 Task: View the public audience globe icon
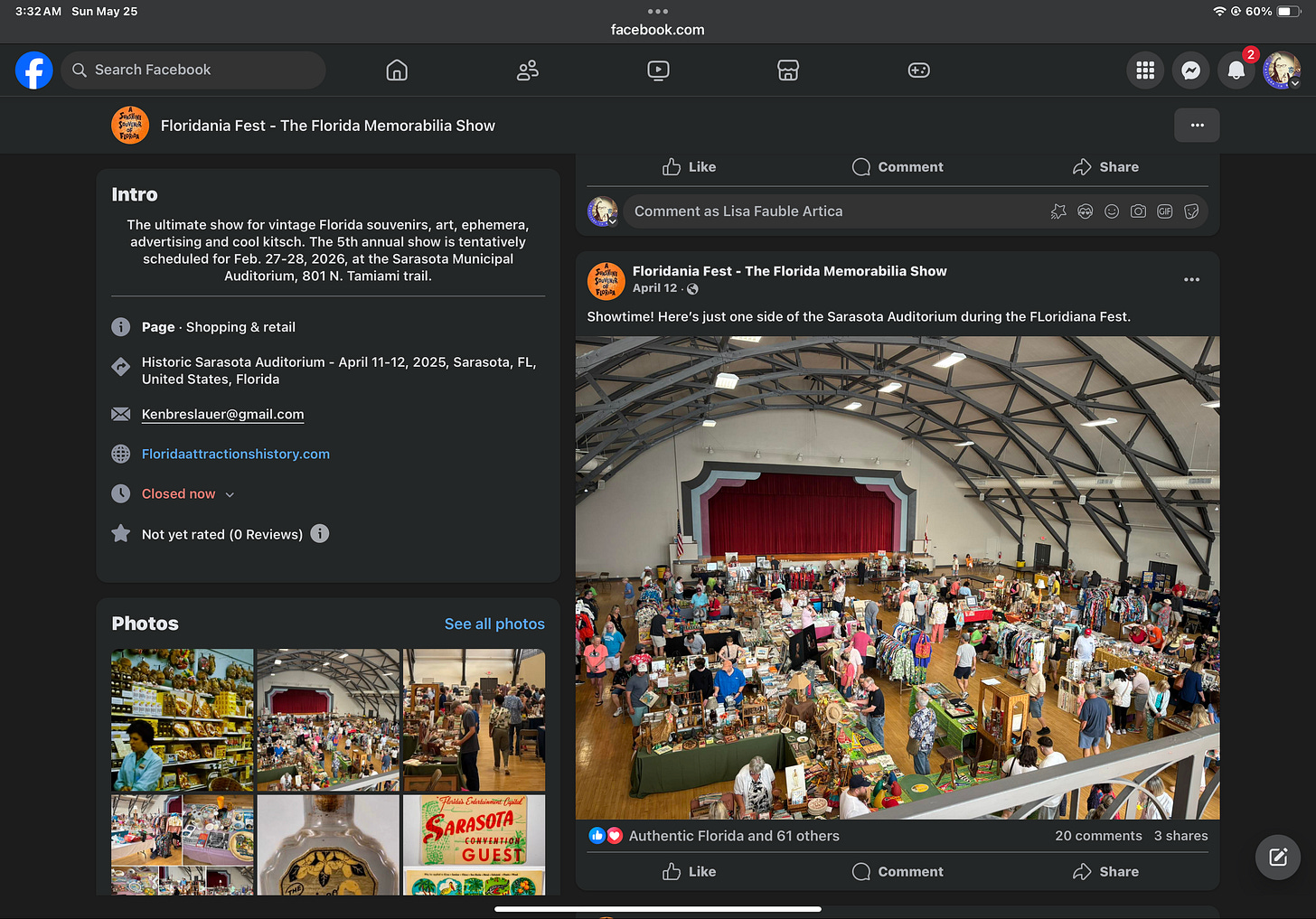coord(692,289)
